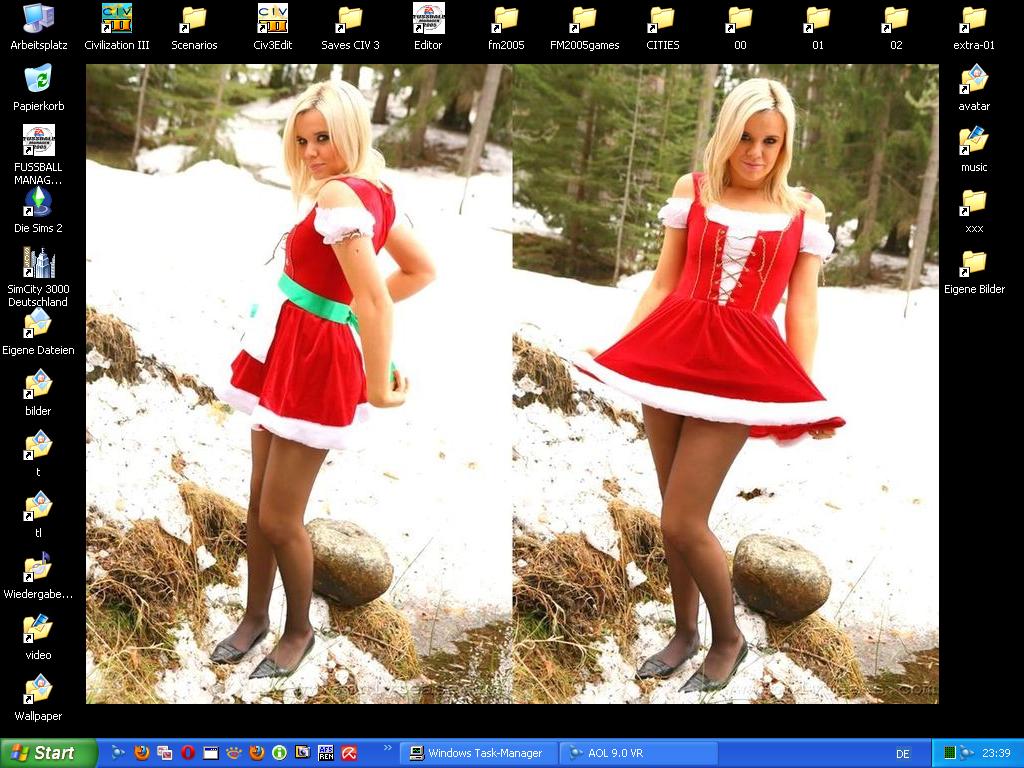Switch to Windows Task-Manager taskbar button
This screenshot has height=768, width=1024.
point(476,753)
